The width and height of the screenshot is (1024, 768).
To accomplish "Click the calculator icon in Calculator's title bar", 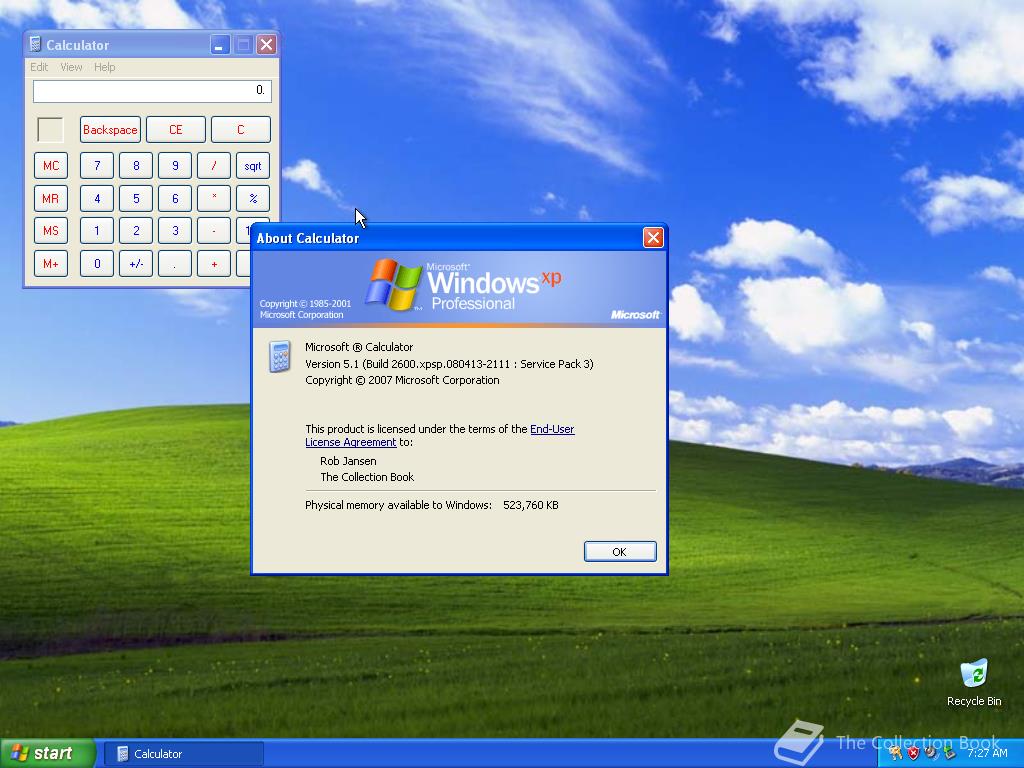I will [x=35, y=44].
